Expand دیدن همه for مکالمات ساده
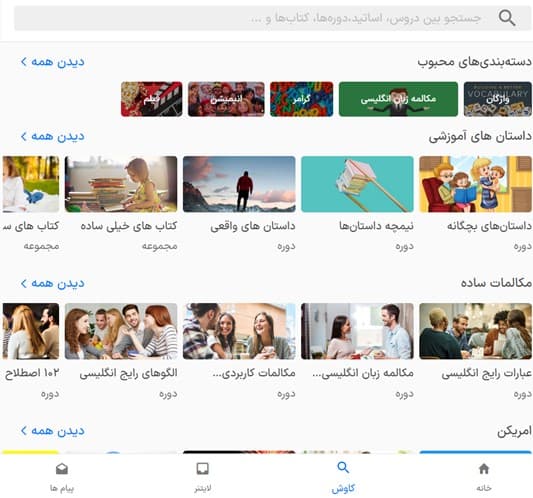Screen dimensions: 533x498 [52, 283]
